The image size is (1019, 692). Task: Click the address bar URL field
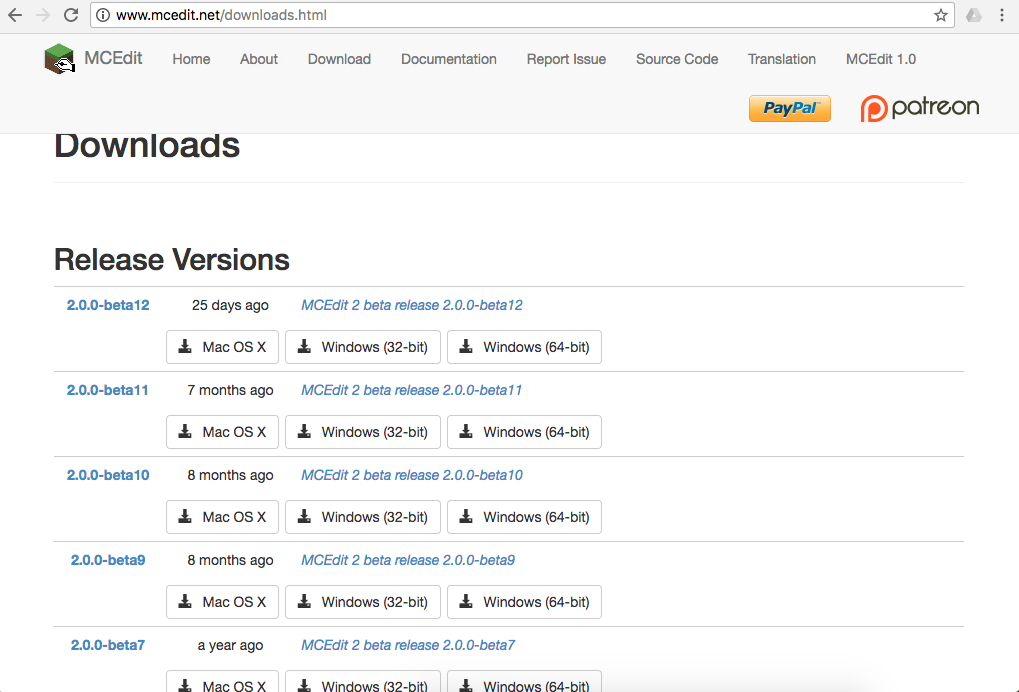[522, 15]
